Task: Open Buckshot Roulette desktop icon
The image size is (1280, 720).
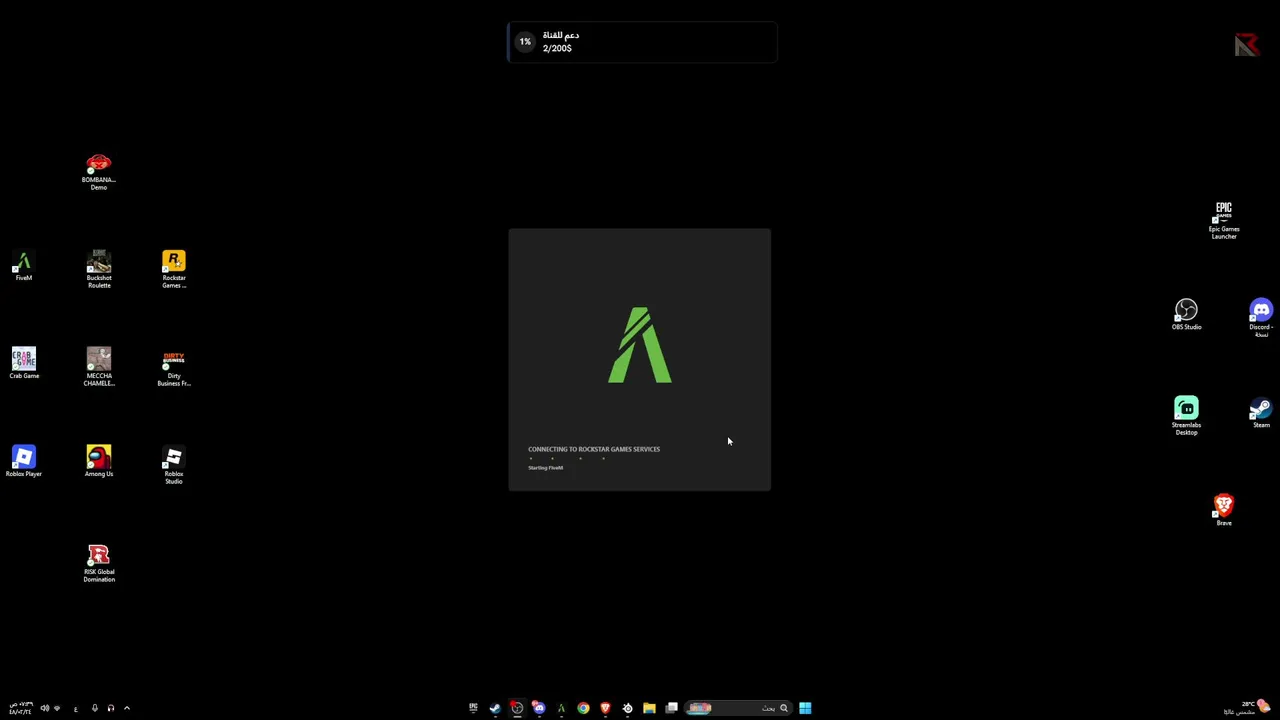Action: [x=98, y=270]
